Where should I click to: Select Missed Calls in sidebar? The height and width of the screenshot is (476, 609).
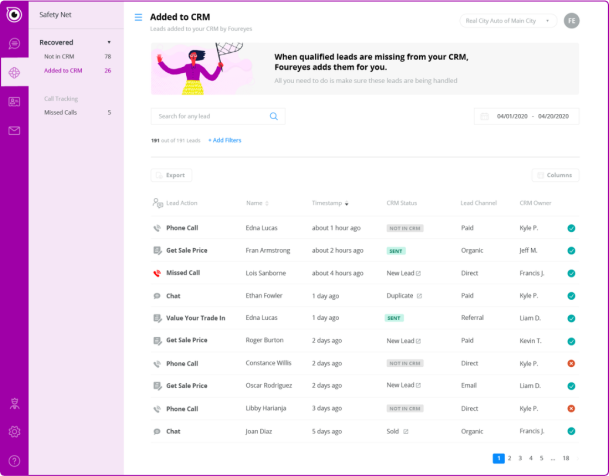click(61, 113)
